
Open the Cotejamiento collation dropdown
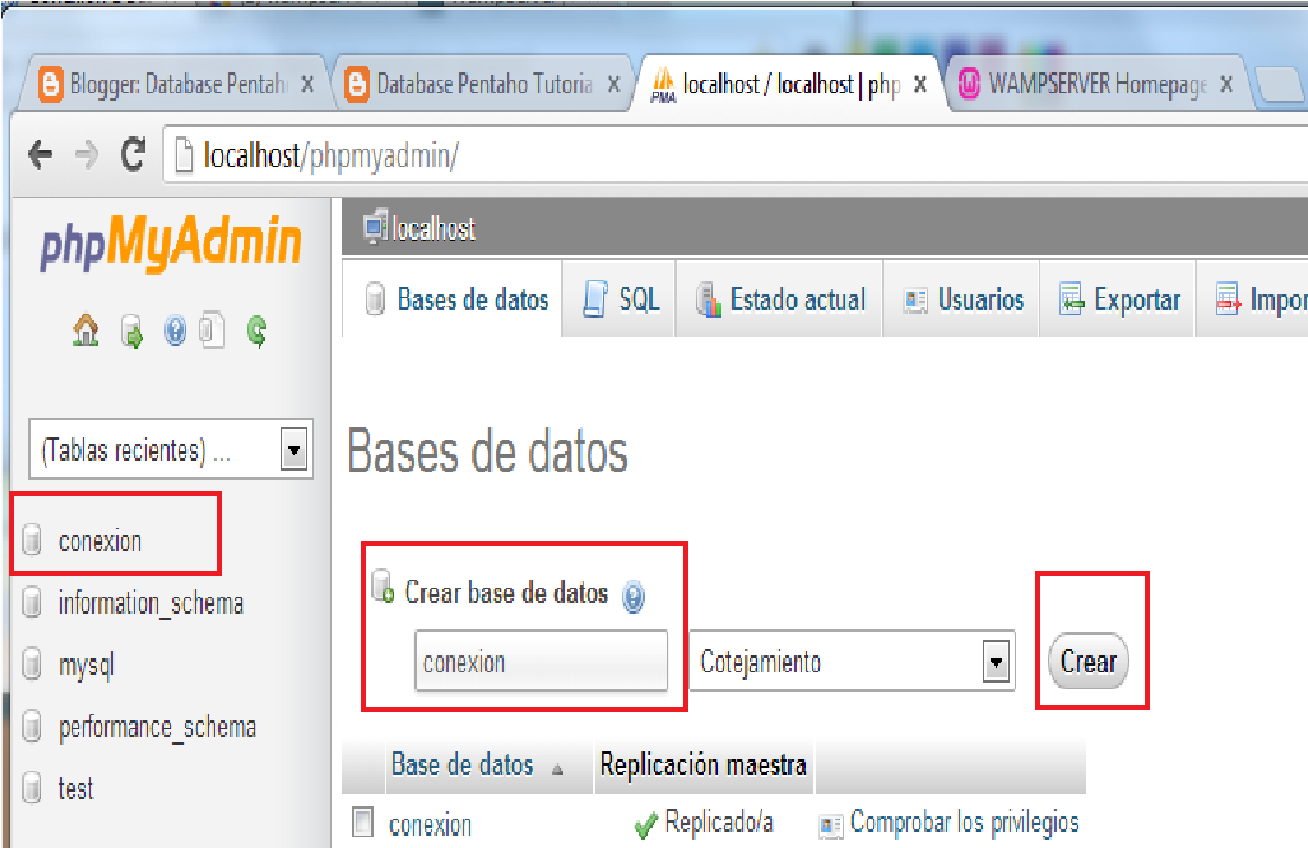[996, 662]
